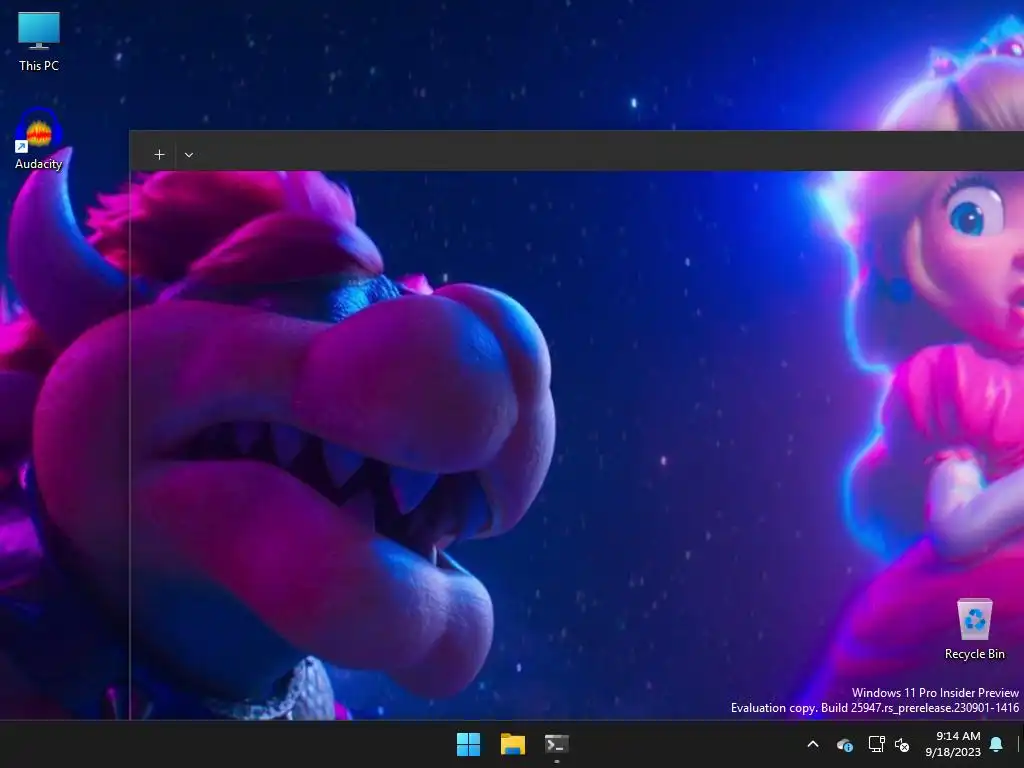Switch to Terminal via taskbar icon
The image size is (1024, 768).
[556, 744]
